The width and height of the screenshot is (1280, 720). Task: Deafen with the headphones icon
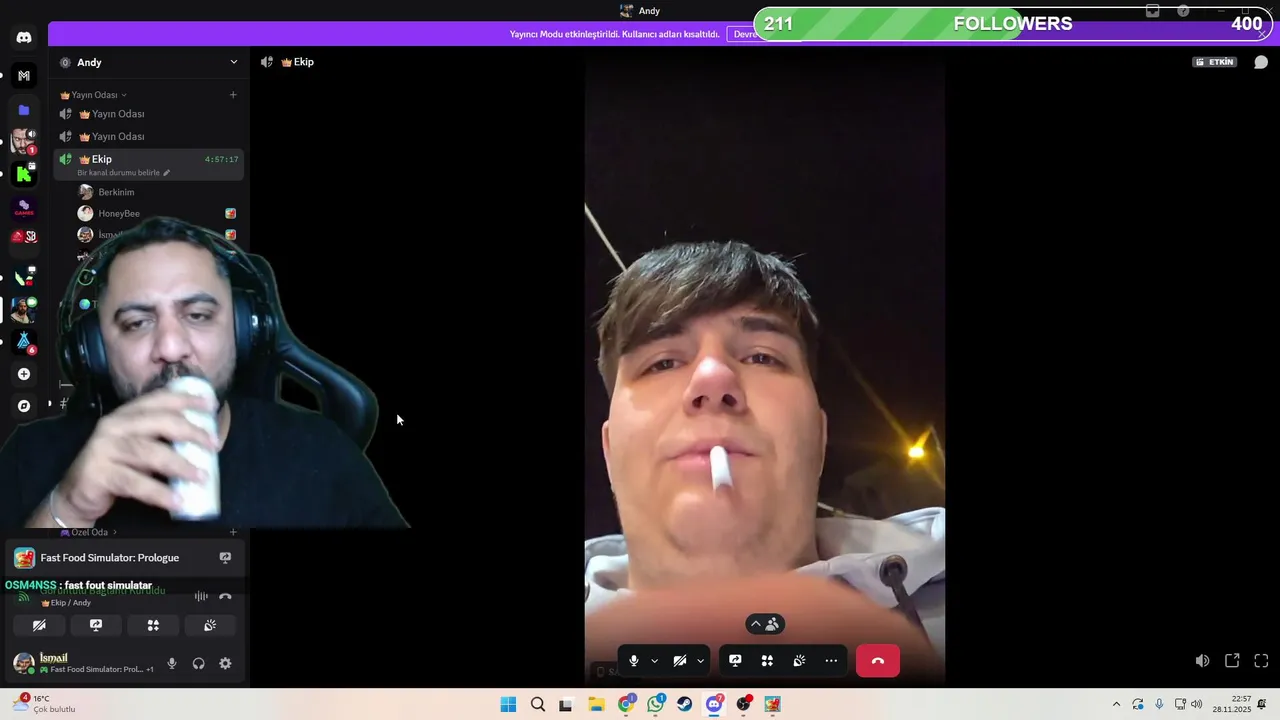[x=198, y=663]
